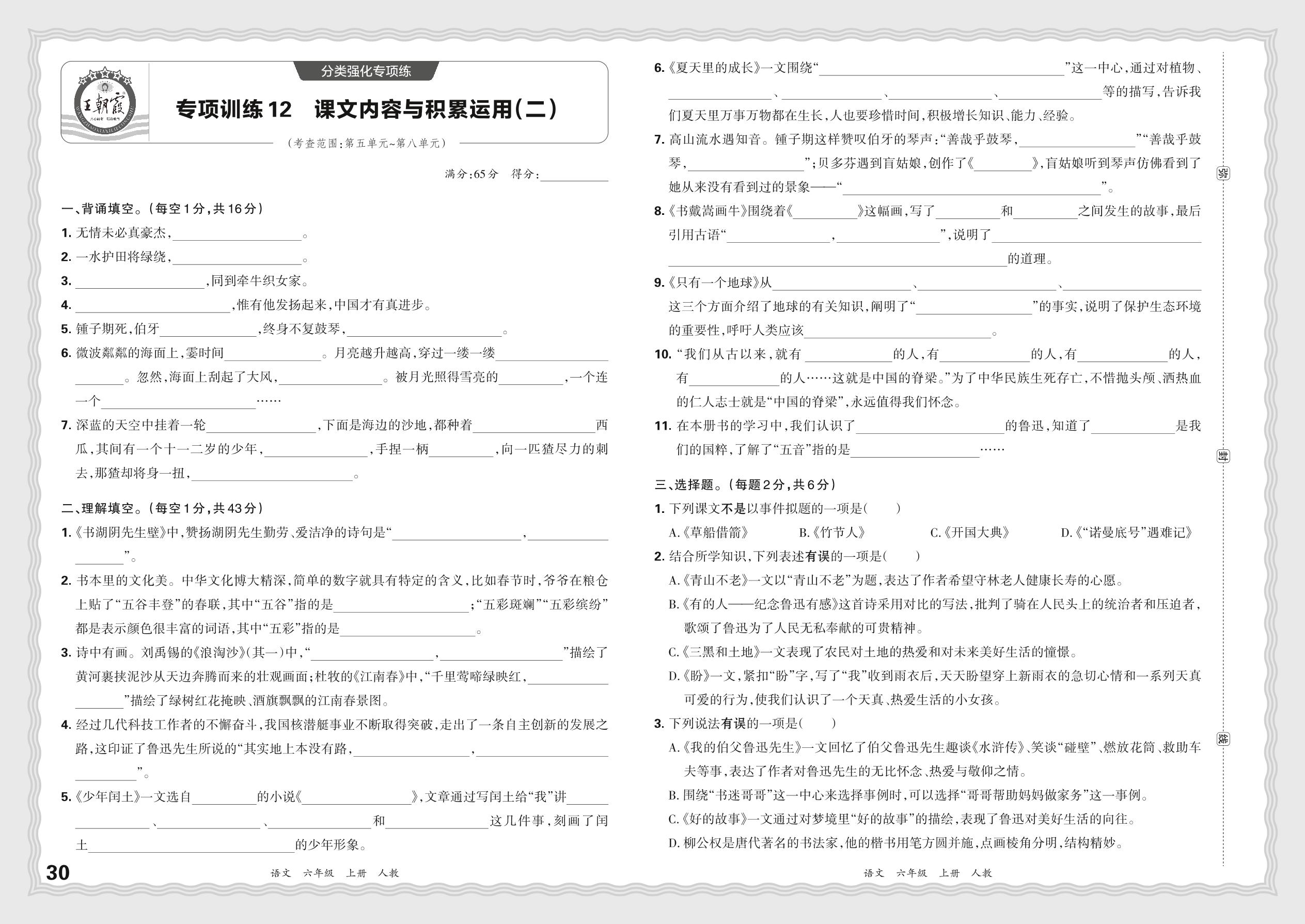Click the answer bracket for 下列说法有误
The image size is (1305, 924).
(x=818, y=724)
